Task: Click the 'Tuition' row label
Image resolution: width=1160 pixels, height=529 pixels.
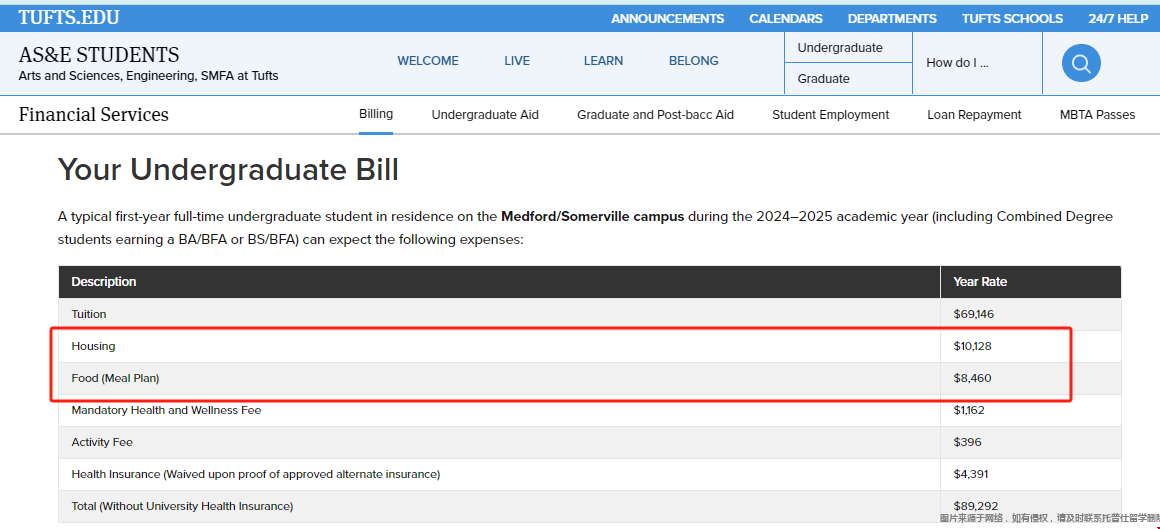Action: coord(89,314)
